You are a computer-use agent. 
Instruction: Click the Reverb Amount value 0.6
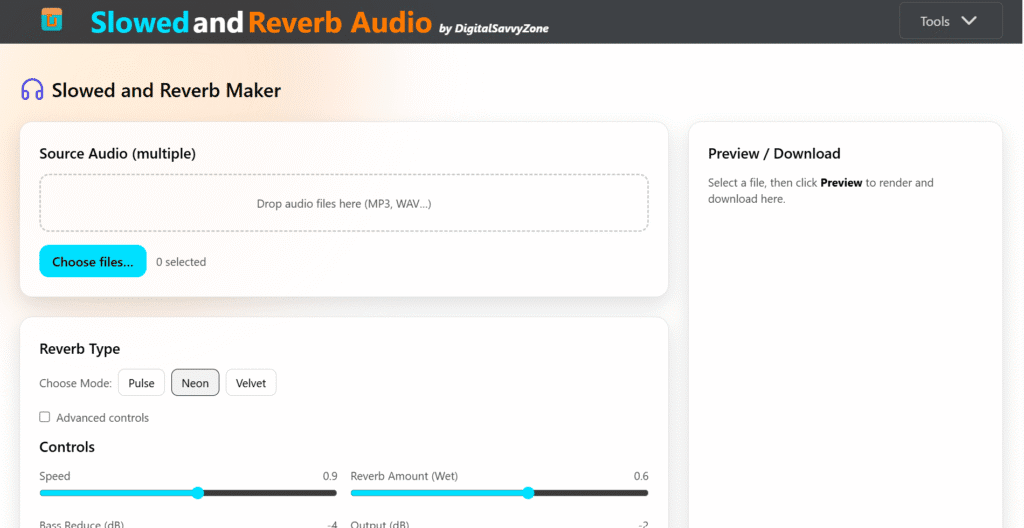(x=641, y=476)
